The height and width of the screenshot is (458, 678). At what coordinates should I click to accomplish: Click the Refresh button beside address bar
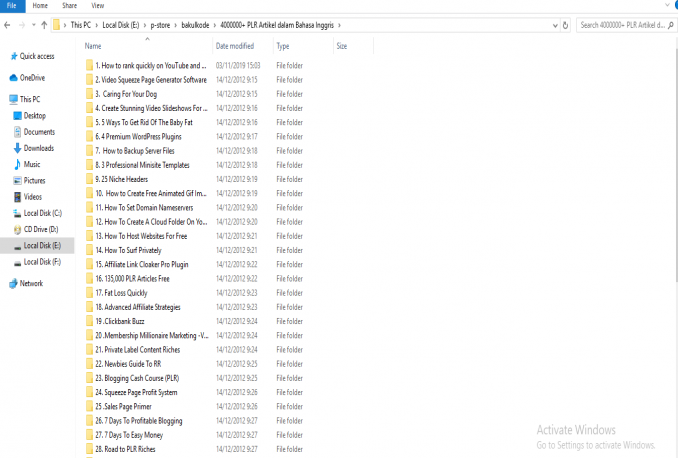tap(566, 24)
